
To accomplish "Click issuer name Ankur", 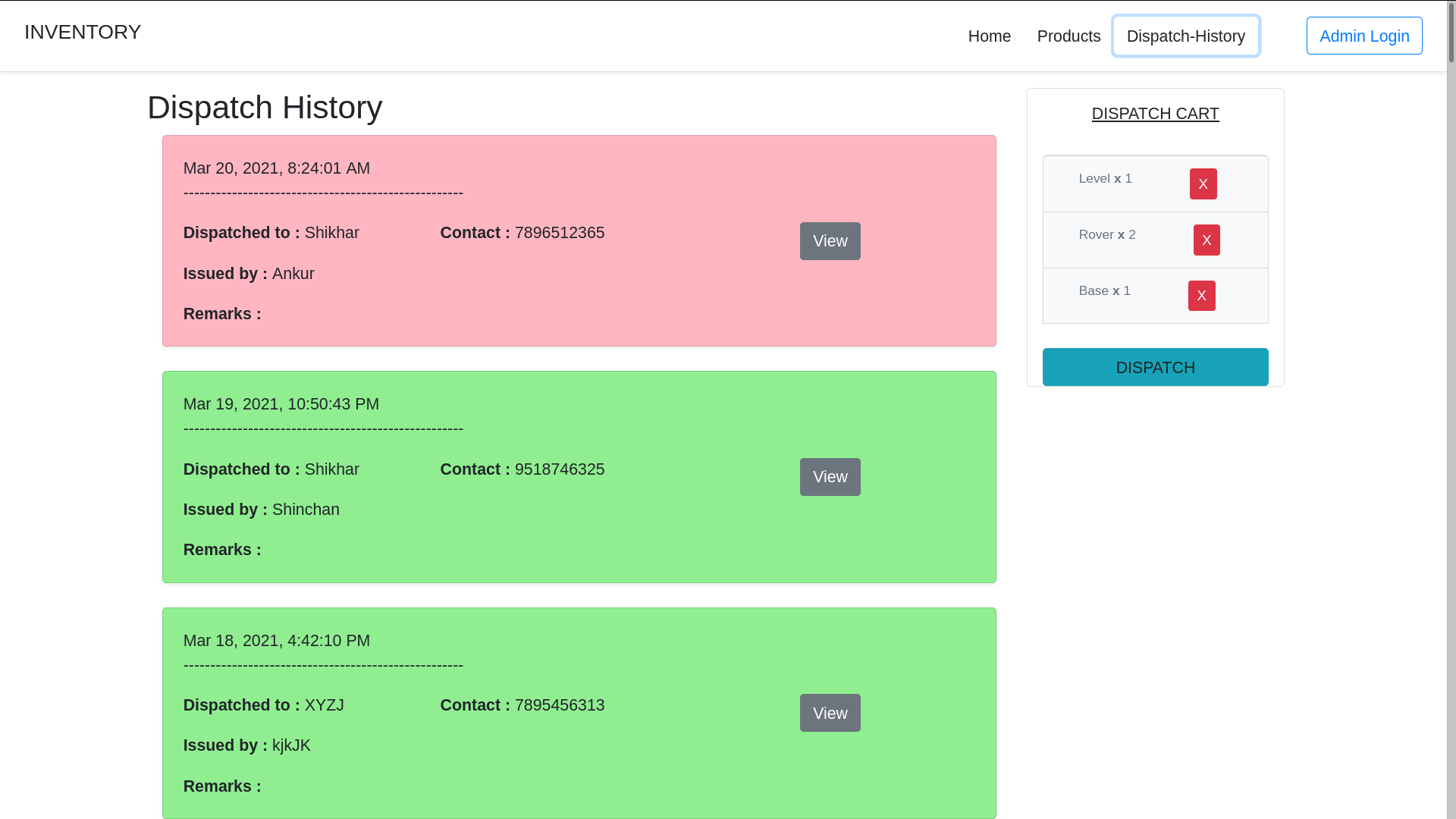I will pos(293,274).
